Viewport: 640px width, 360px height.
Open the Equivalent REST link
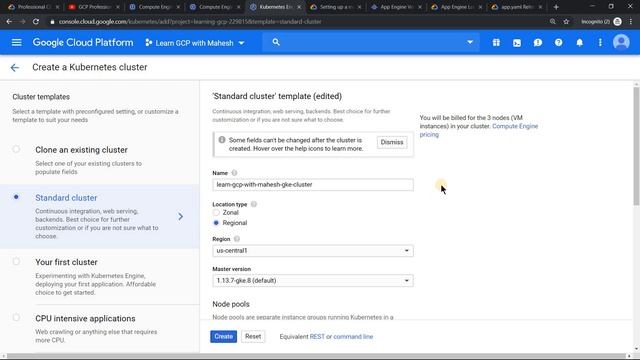(x=317, y=337)
